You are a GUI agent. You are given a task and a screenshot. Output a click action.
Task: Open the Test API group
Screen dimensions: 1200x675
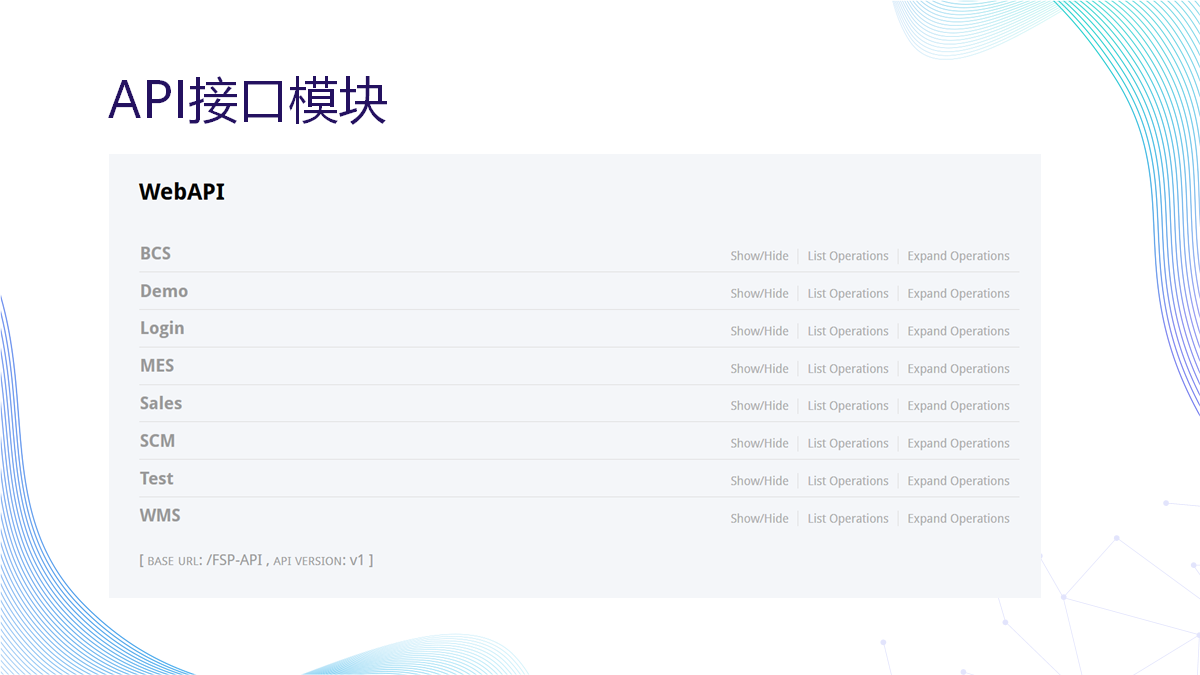coord(156,479)
